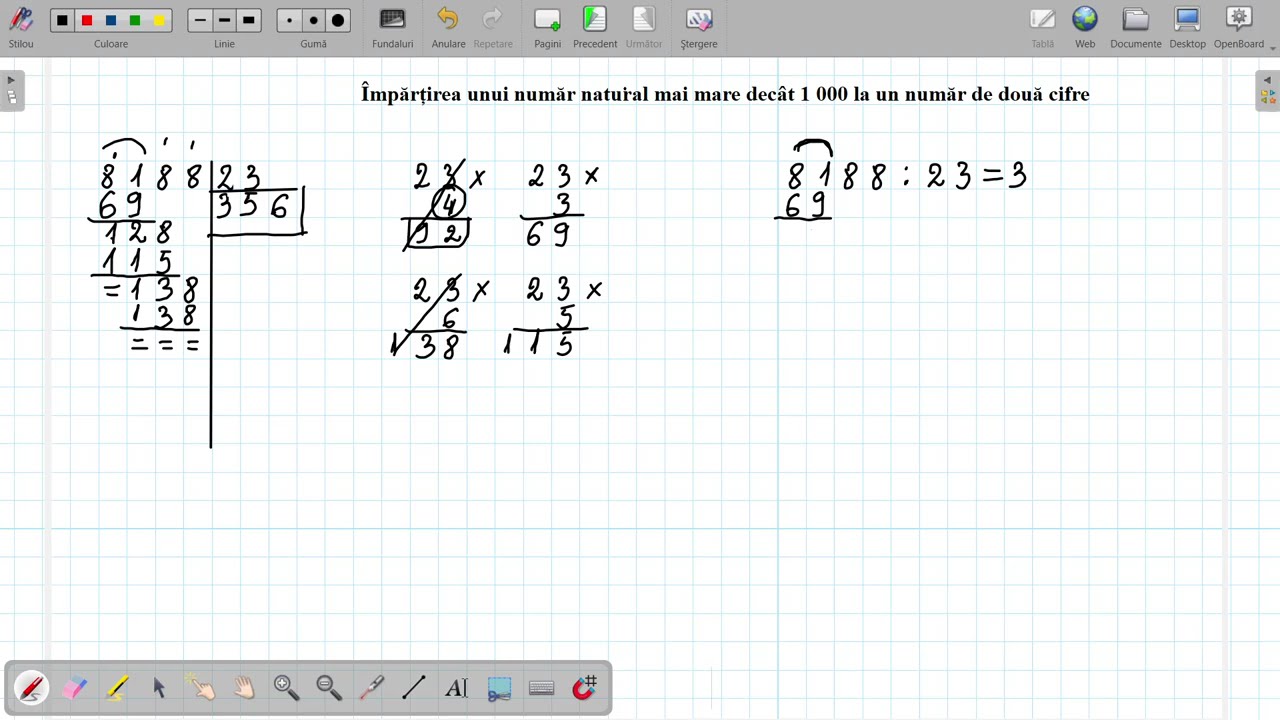
Task: Select the straight line drawing tool
Action: coord(414,688)
